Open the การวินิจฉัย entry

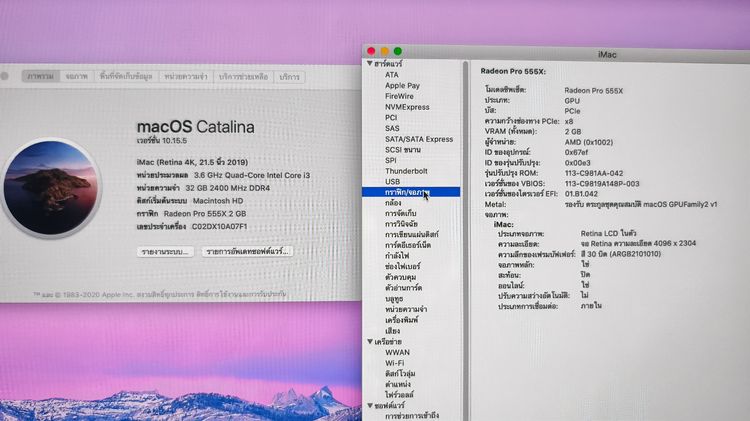pyautogui.click(x=401, y=224)
